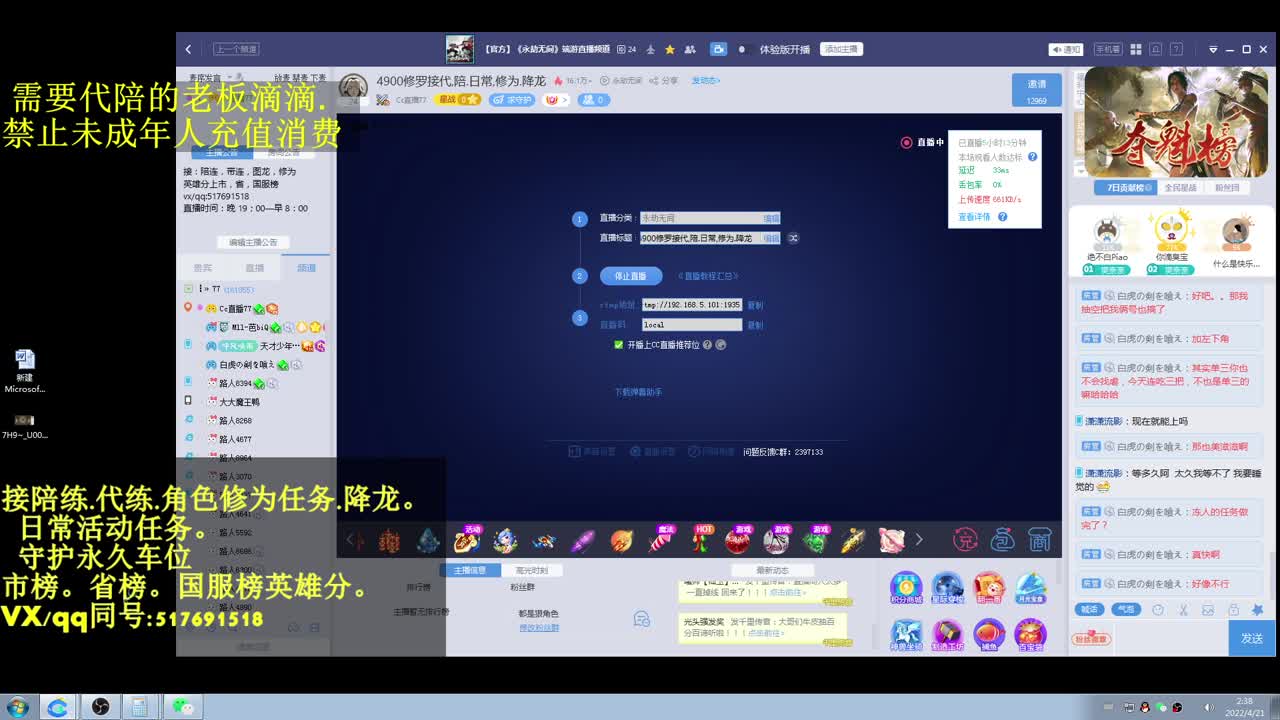Open the grid apps icon in title bar
Image resolution: width=1280 pixels, height=720 pixels.
(x=1135, y=49)
